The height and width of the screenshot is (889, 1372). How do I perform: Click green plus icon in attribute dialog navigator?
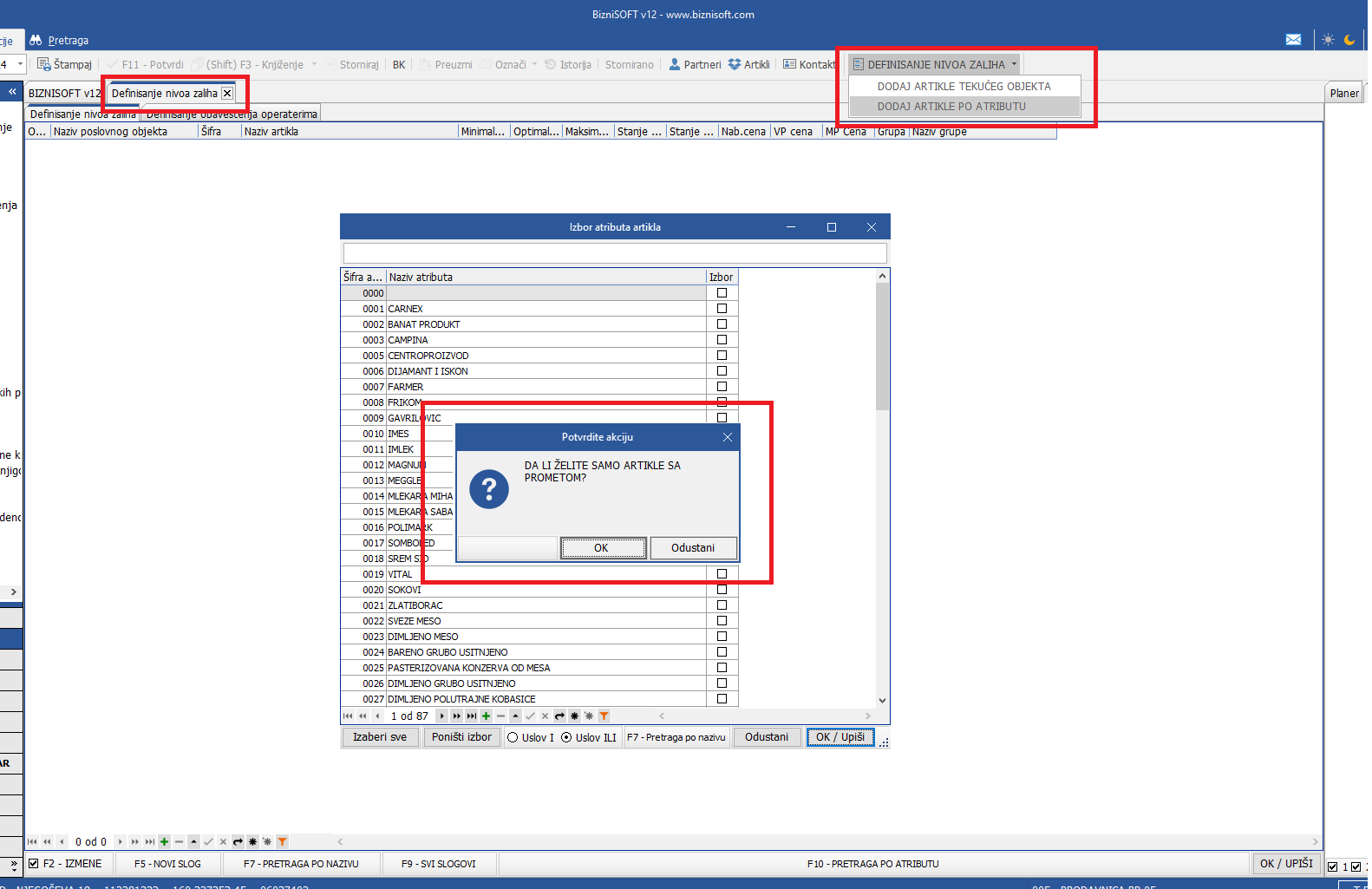(486, 716)
